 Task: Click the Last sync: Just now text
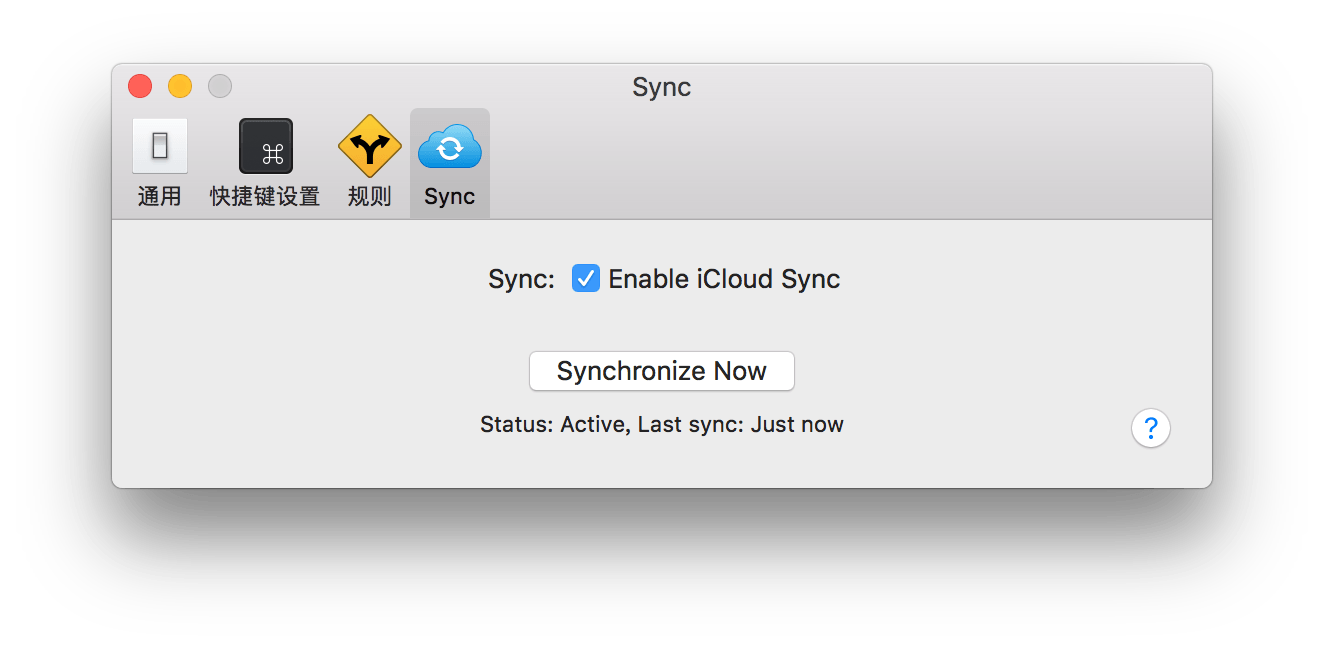741,425
